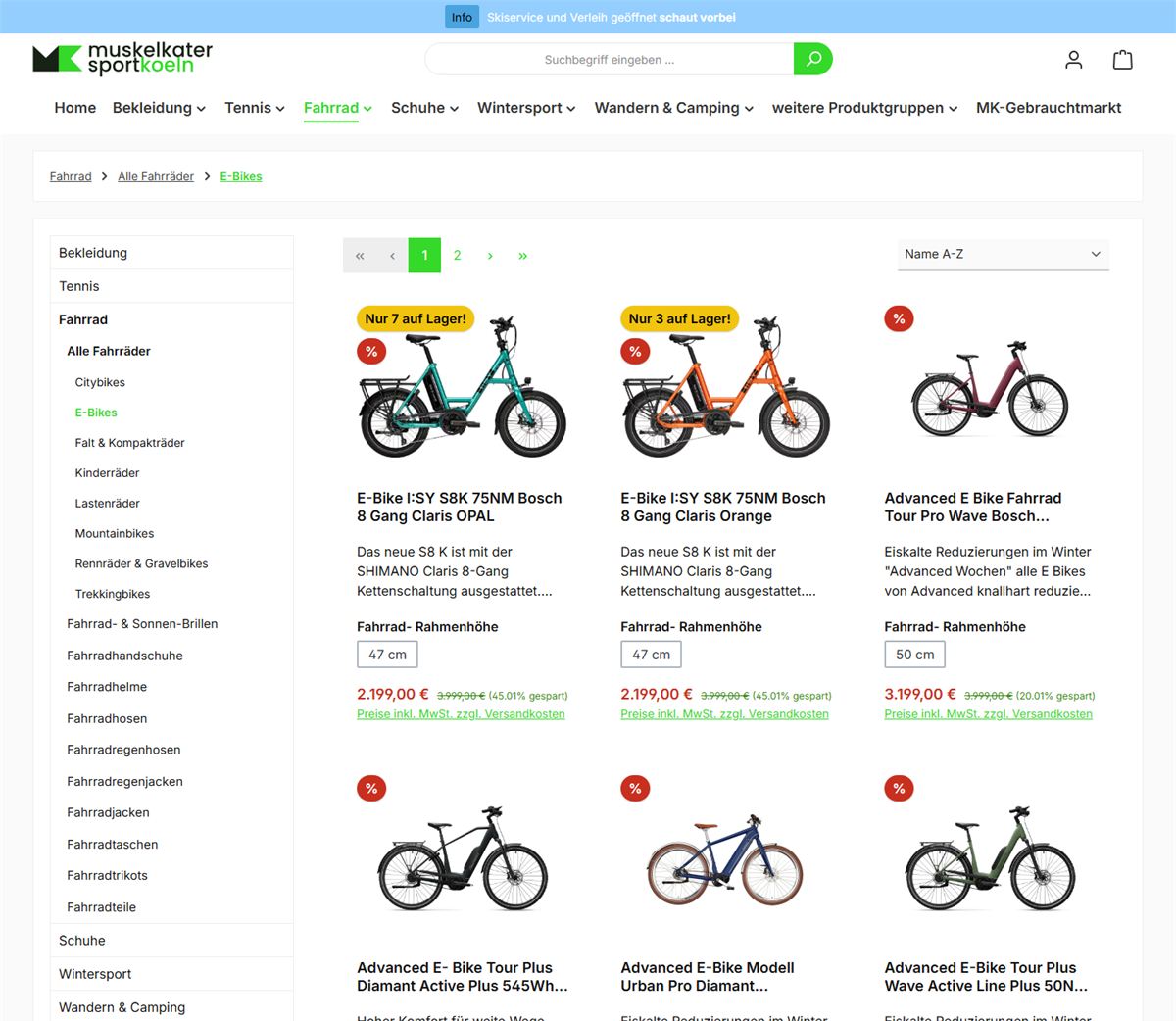Open E-Bike I:SY S8K Claris OPAL title
This screenshot has width=1176, height=1021.
point(460,507)
